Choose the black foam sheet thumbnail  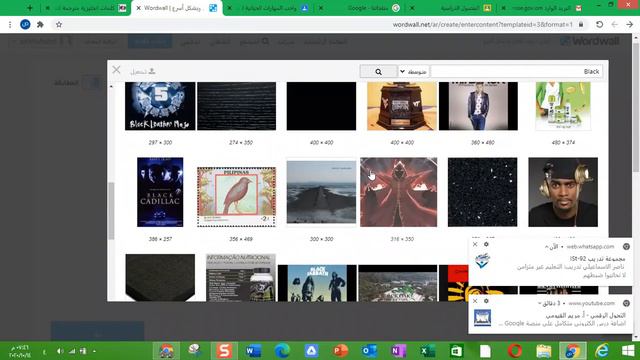(160, 278)
